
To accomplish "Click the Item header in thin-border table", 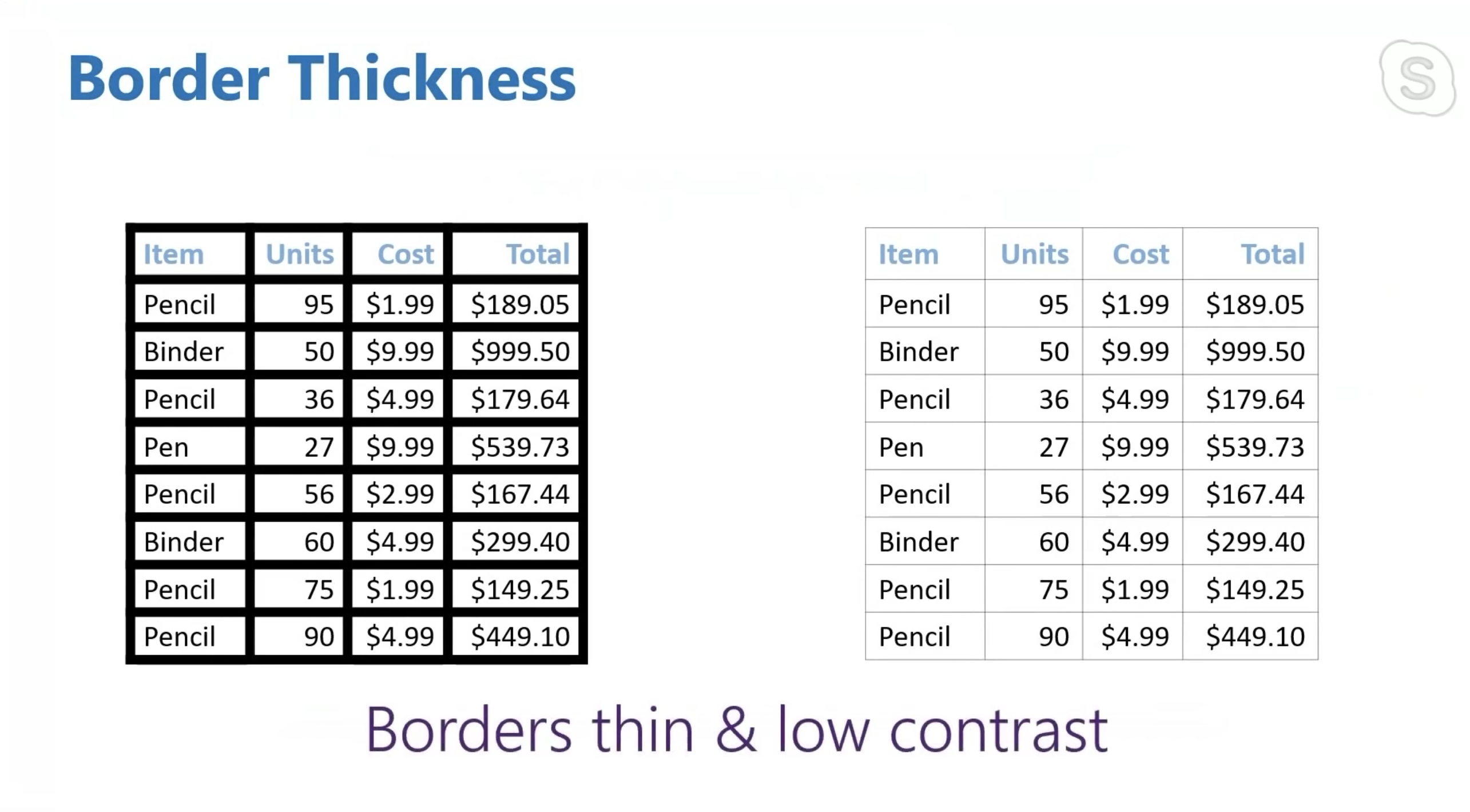I will pos(925,254).
